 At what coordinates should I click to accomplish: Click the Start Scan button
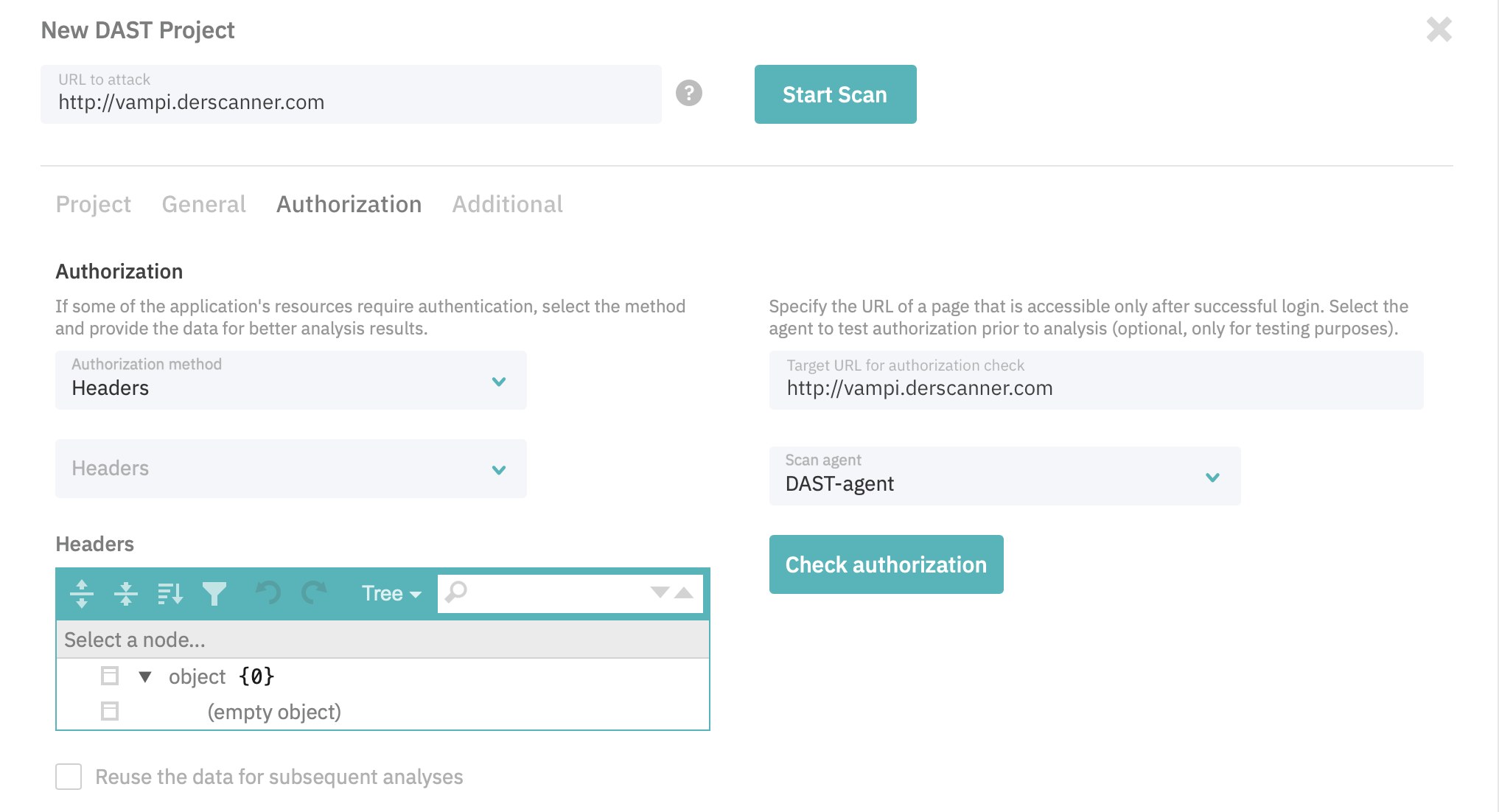pos(836,94)
